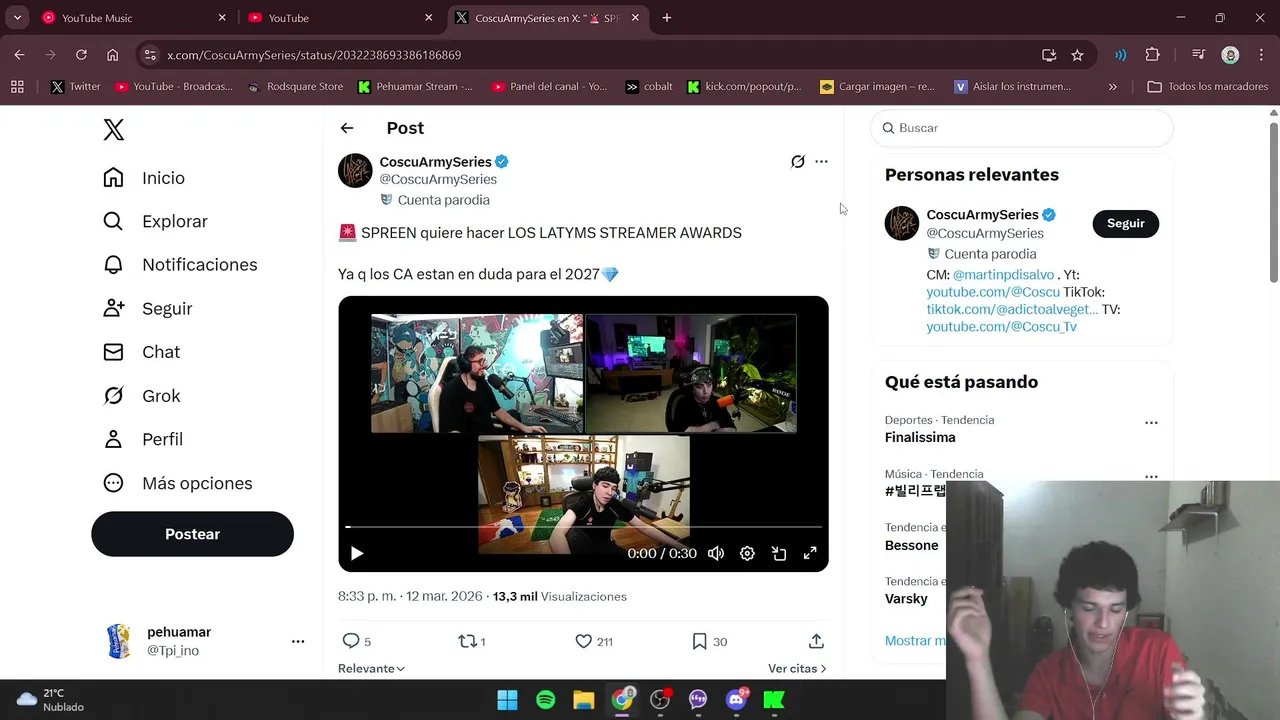Go to Inicio in the sidebar
This screenshot has width=1280, height=720.
coord(144,178)
